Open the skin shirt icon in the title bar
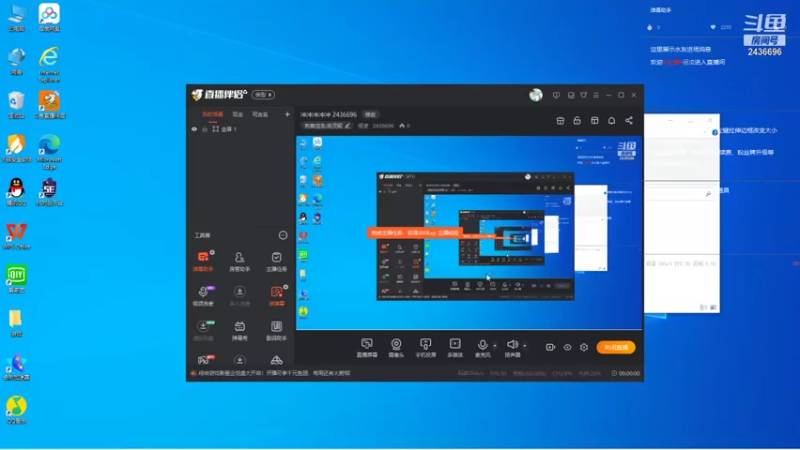The image size is (800, 450). tap(584, 95)
